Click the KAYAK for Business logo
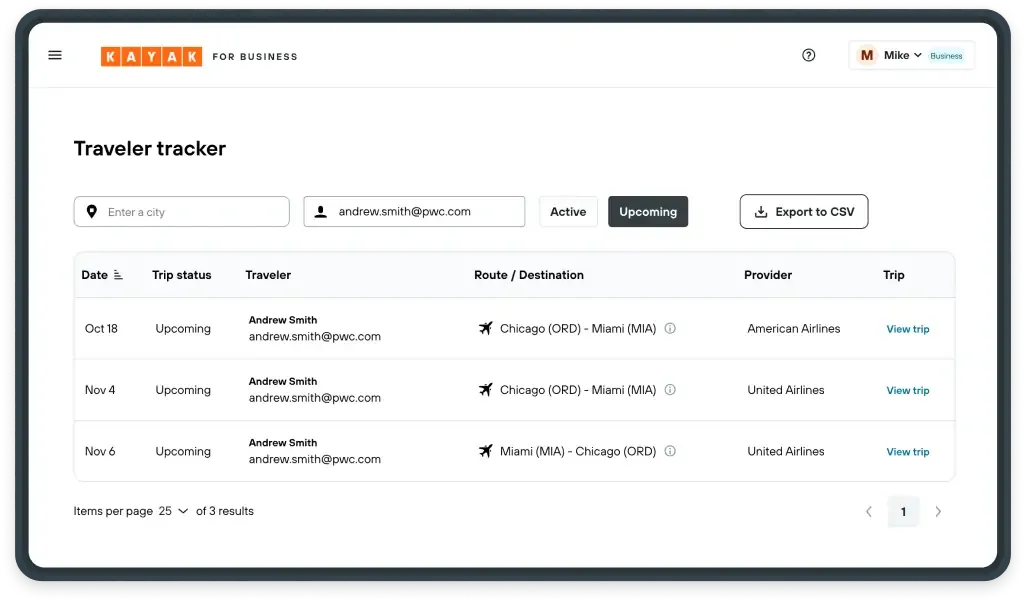Viewport: 1026px width, 603px height. coord(199,57)
